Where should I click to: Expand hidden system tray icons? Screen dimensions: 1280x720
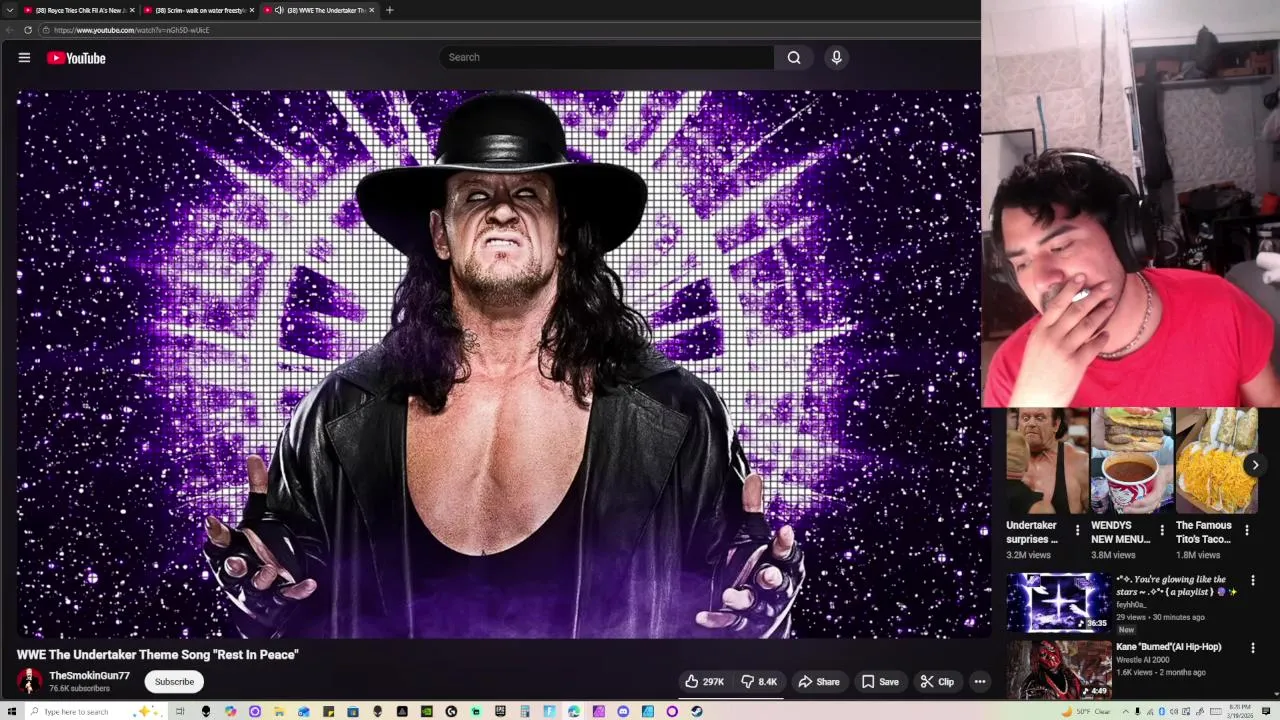[1126, 712]
